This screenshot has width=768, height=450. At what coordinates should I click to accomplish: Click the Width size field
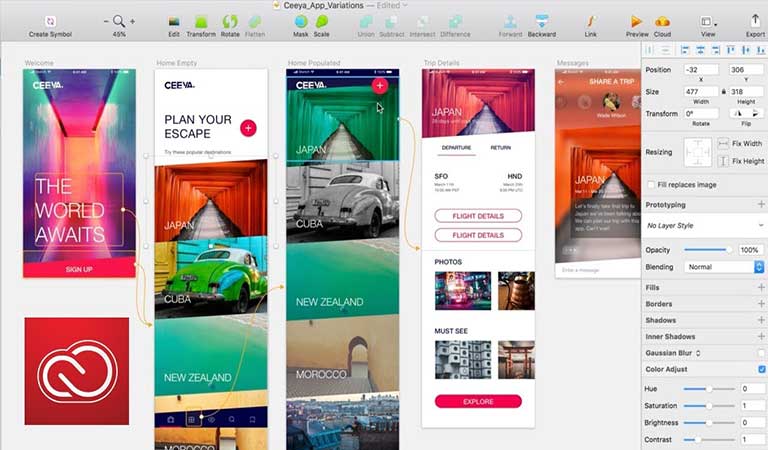[701, 92]
